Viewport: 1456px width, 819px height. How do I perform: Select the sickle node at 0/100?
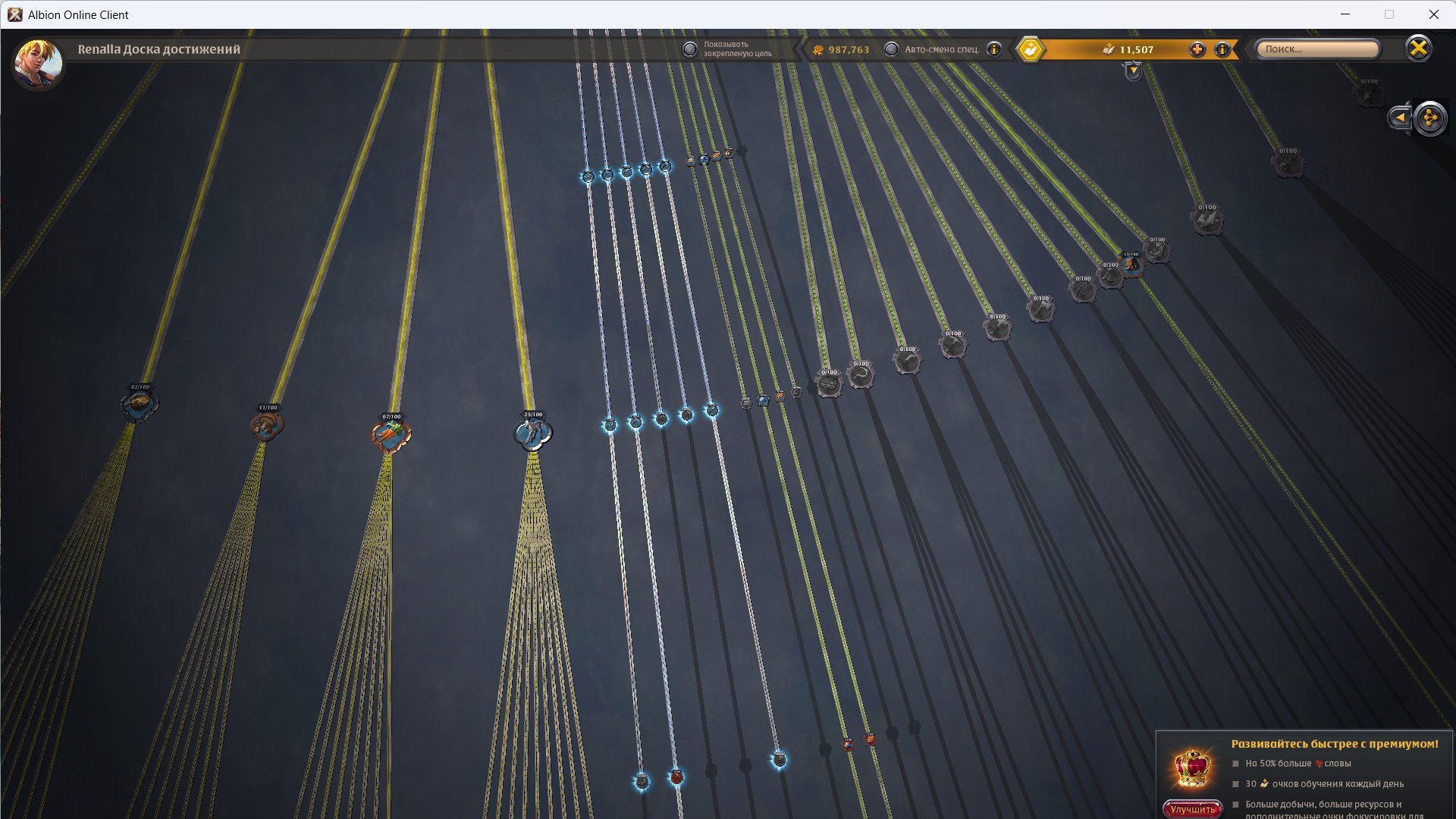pyautogui.click(x=861, y=375)
